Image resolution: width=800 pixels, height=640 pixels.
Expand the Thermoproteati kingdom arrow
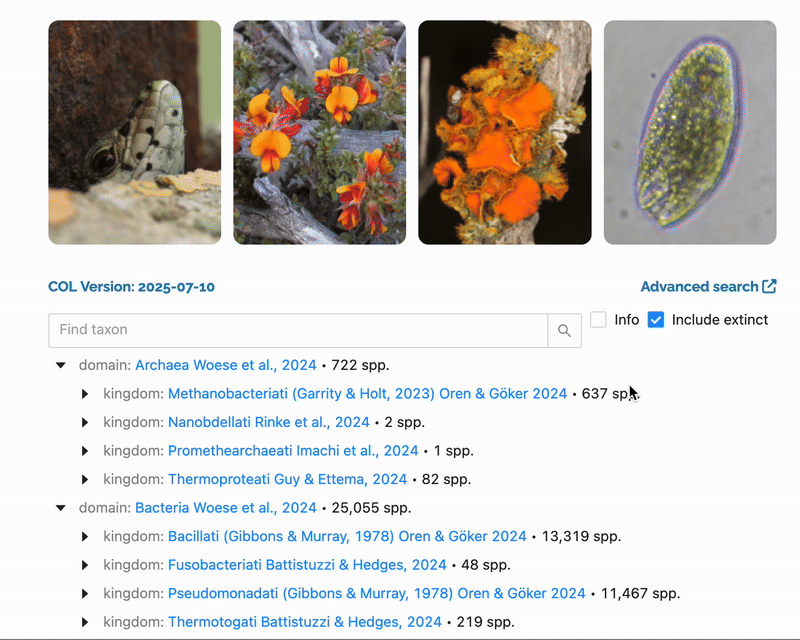coord(85,480)
